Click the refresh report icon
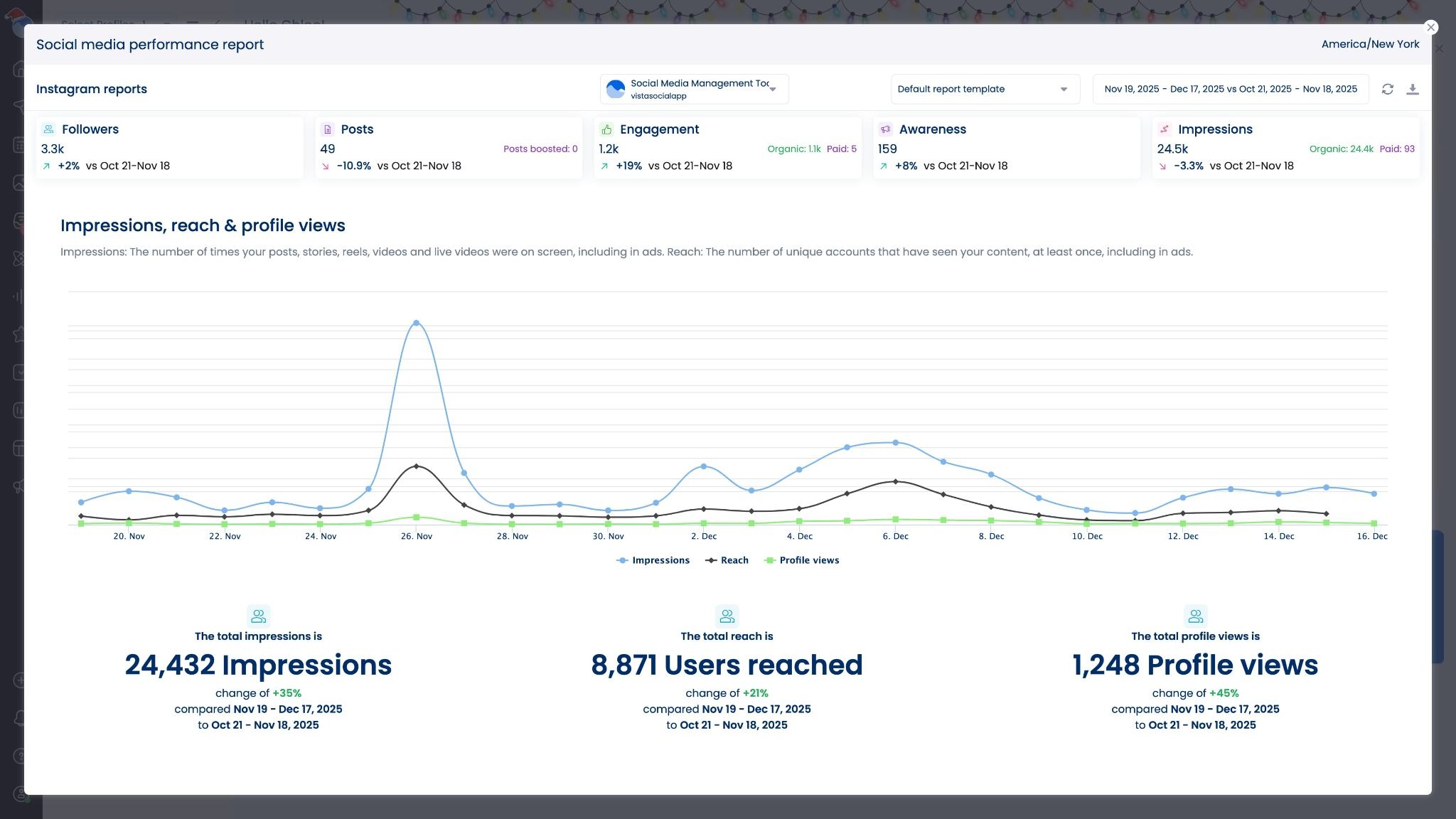The image size is (1456, 819). click(1387, 89)
